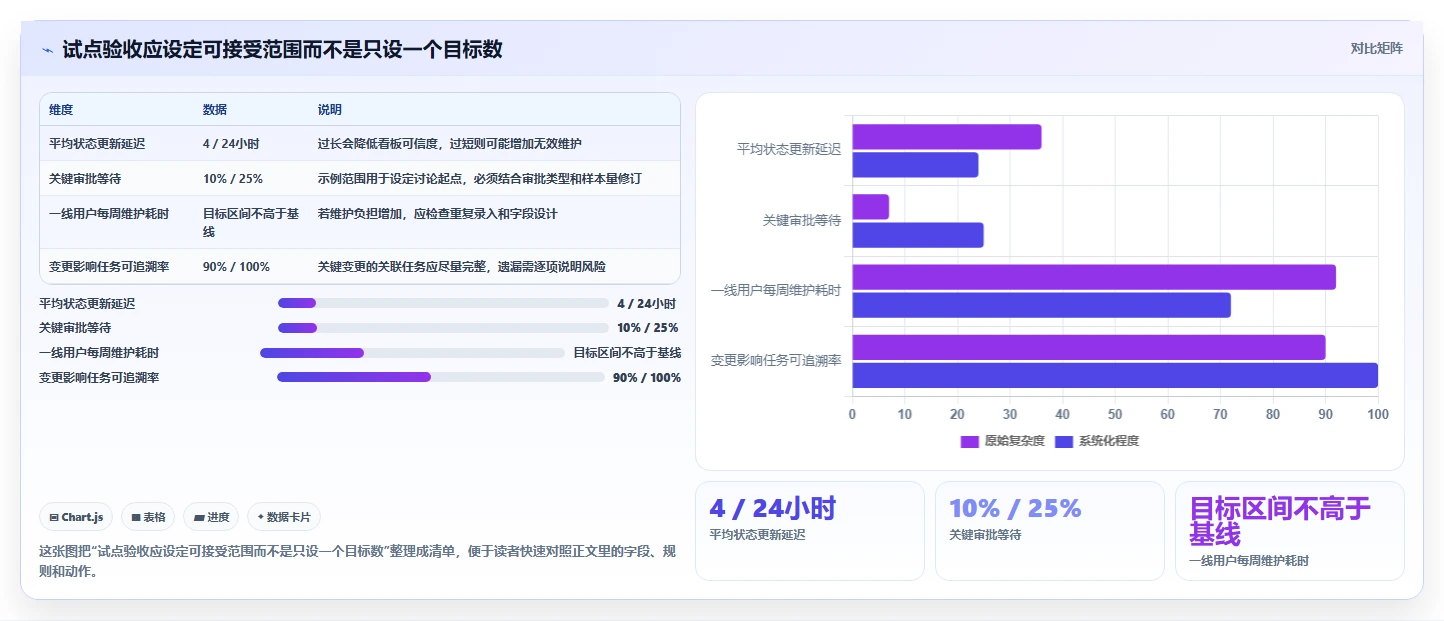Click blue bar for 变更影响任务可追溯率 in chart

tap(1115, 375)
